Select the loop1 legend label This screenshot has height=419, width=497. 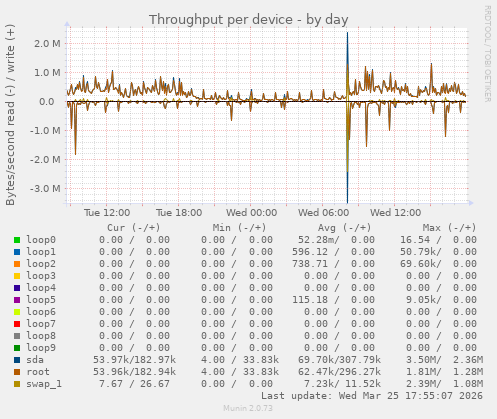click(41, 252)
